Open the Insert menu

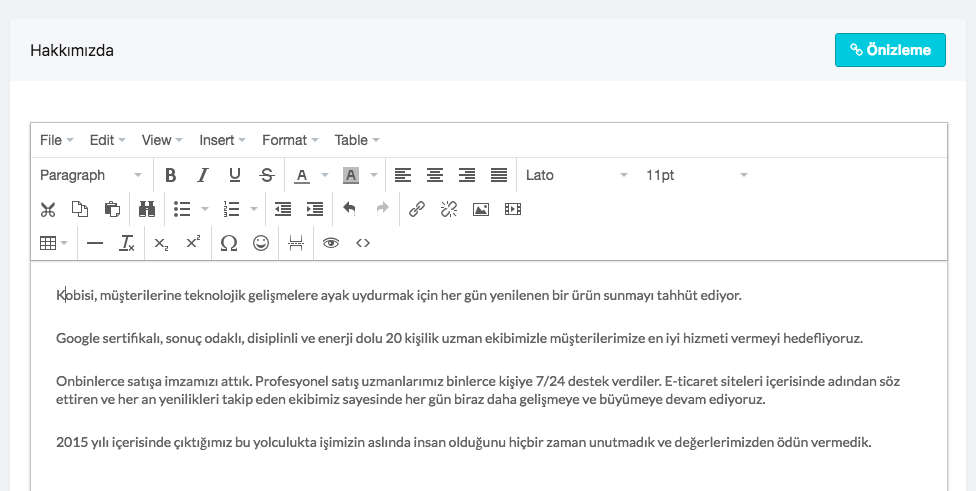[222, 140]
